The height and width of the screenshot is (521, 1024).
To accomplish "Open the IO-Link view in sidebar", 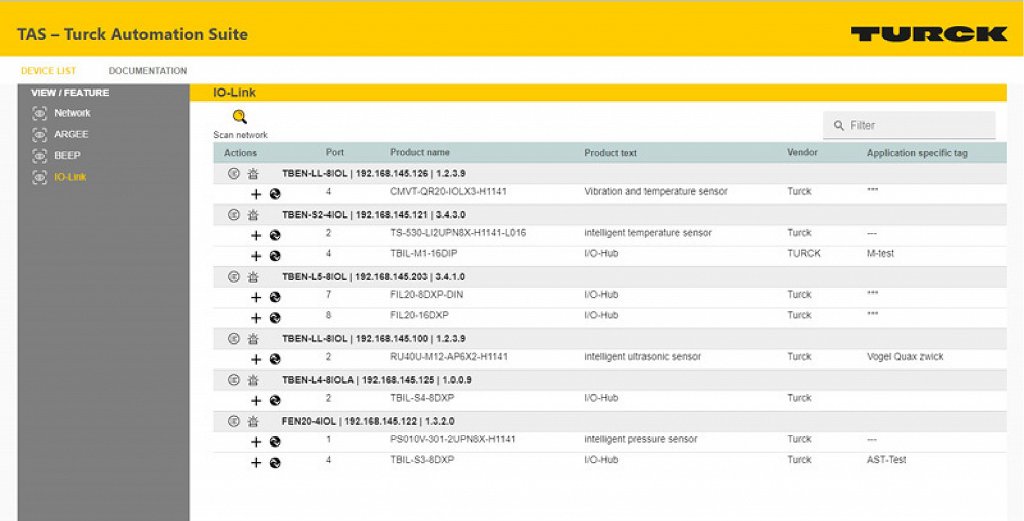I will (70, 177).
